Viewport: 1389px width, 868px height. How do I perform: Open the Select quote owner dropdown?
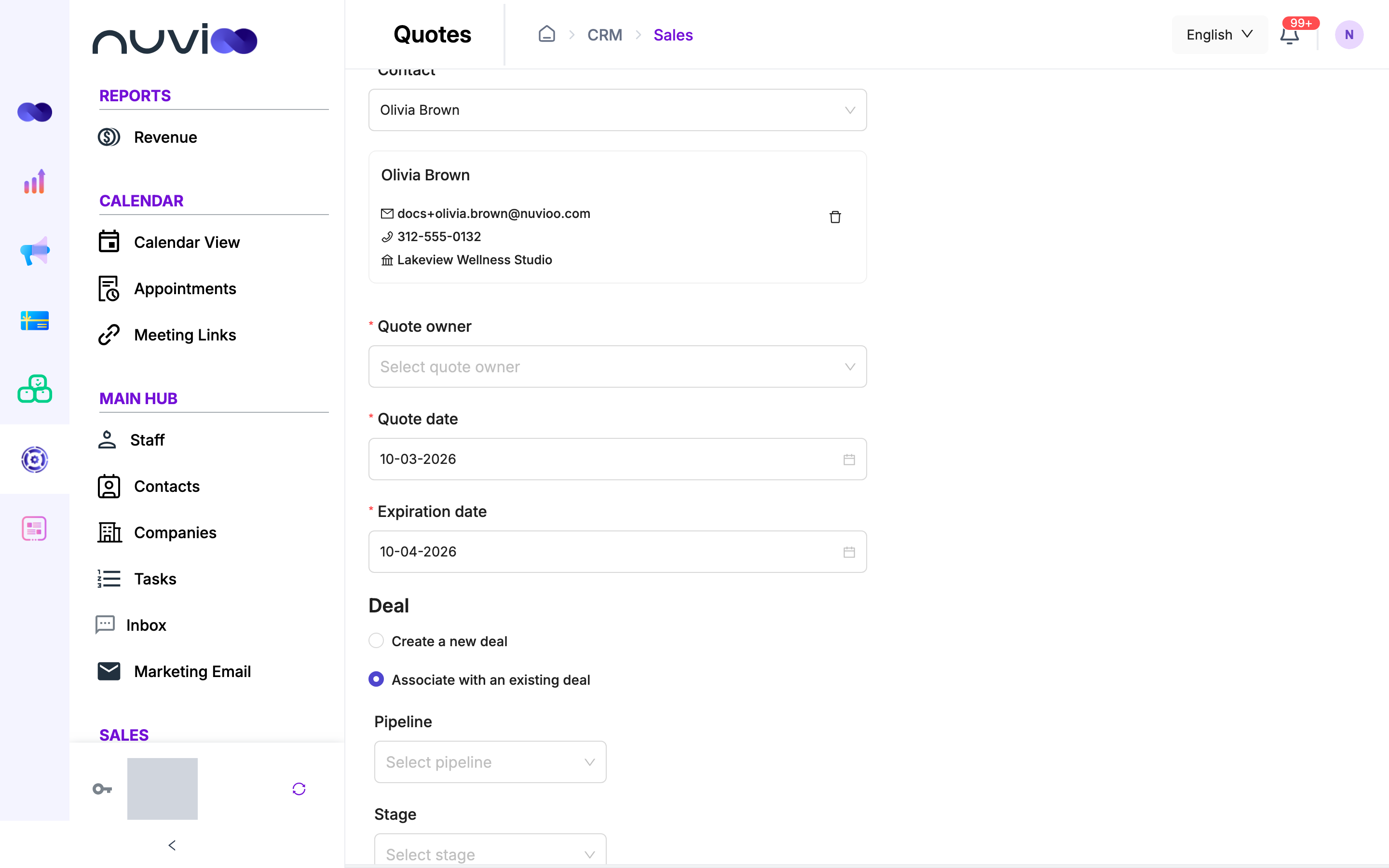[x=618, y=366]
